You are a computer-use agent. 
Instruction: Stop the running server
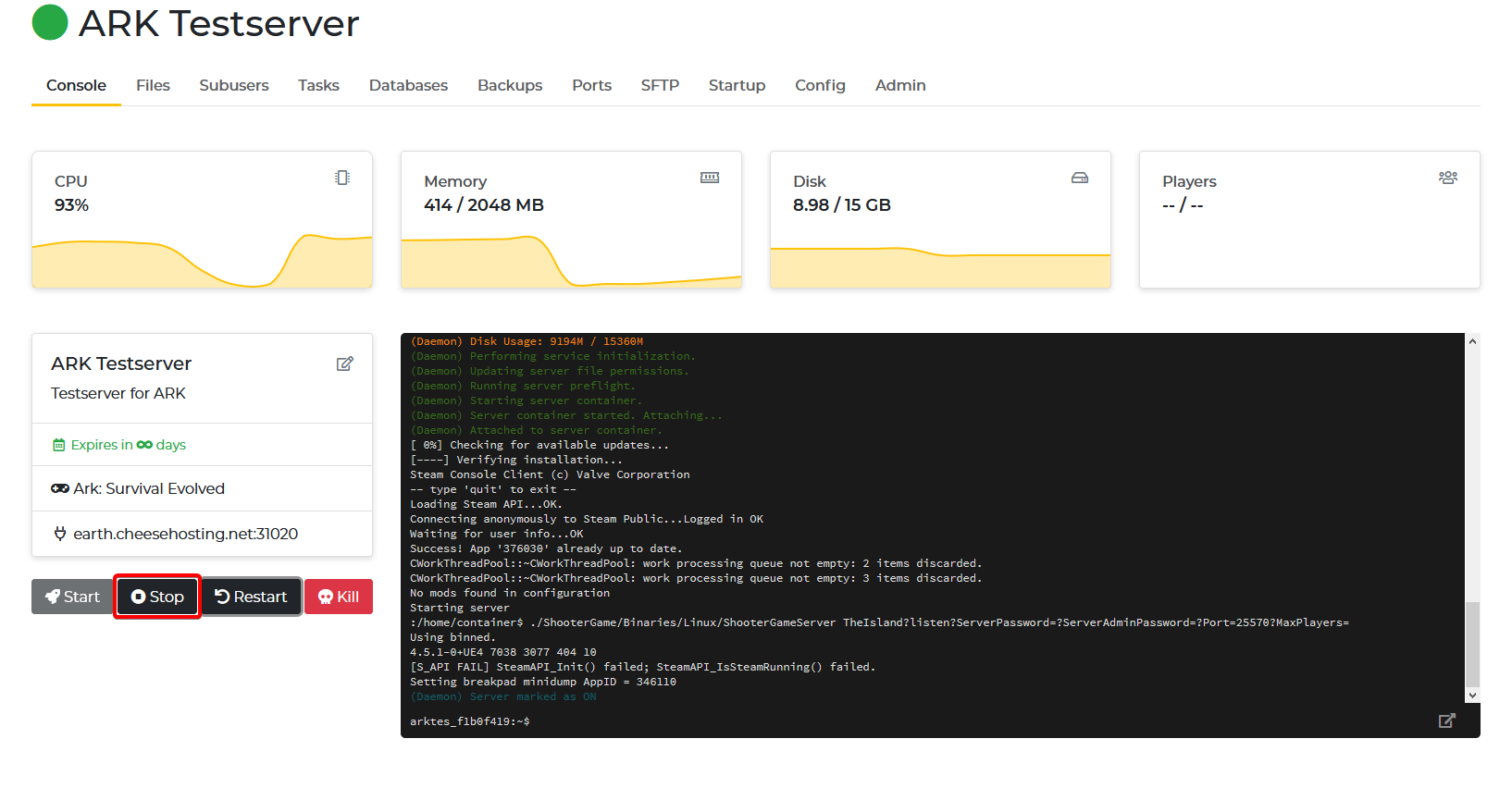click(x=157, y=597)
